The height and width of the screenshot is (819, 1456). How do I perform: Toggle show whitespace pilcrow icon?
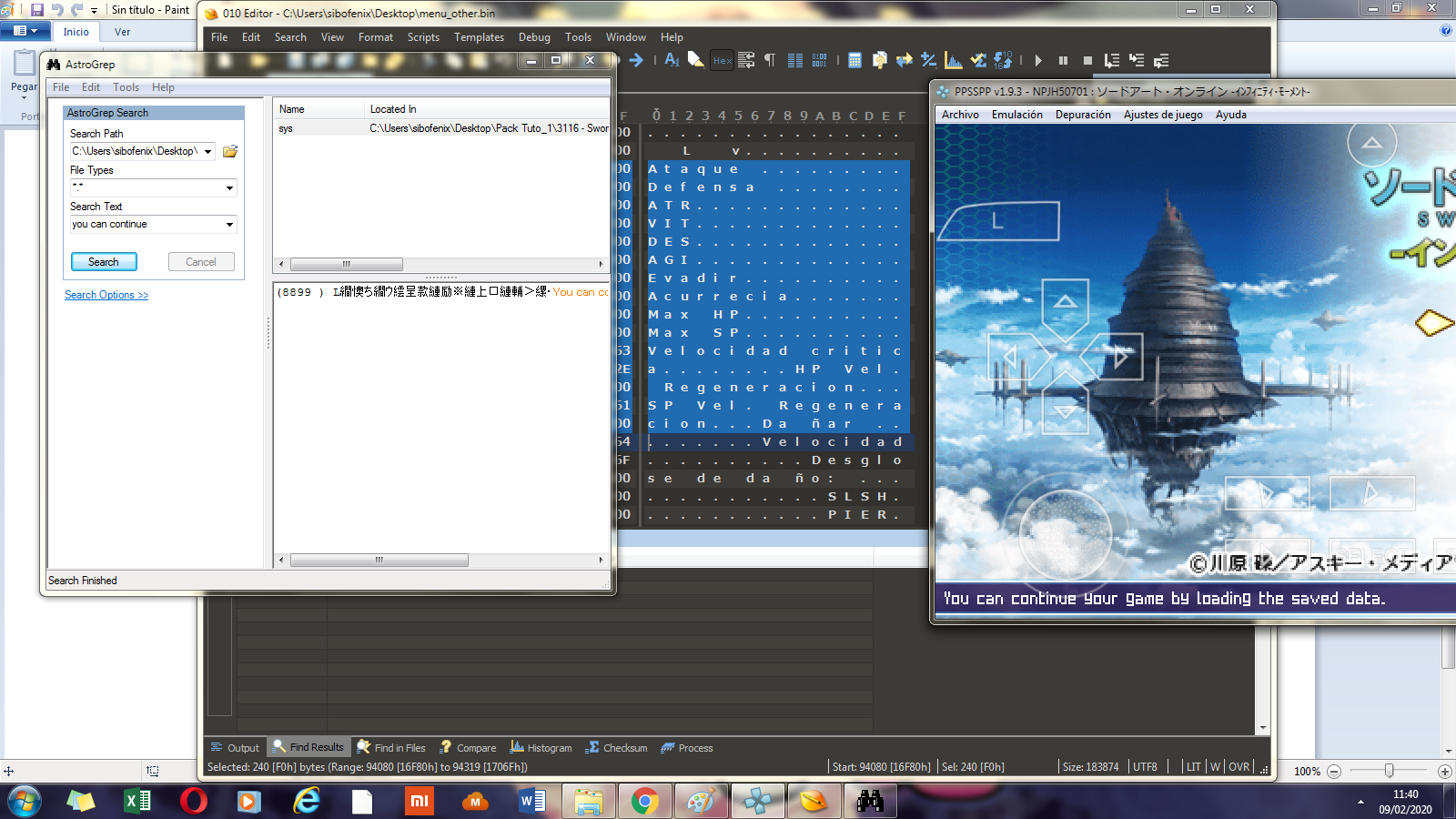coord(770,60)
